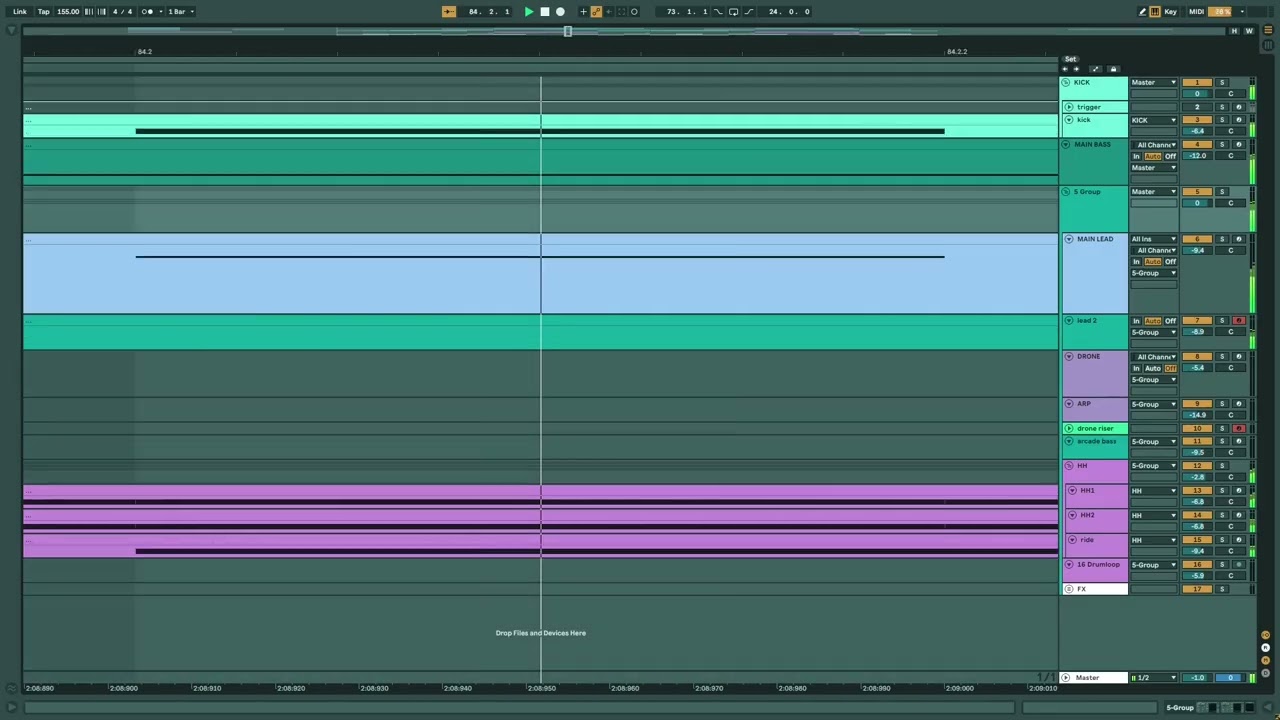Click the Capture MIDI icon
The height and width of the screenshot is (720, 1280).
click(x=621, y=12)
